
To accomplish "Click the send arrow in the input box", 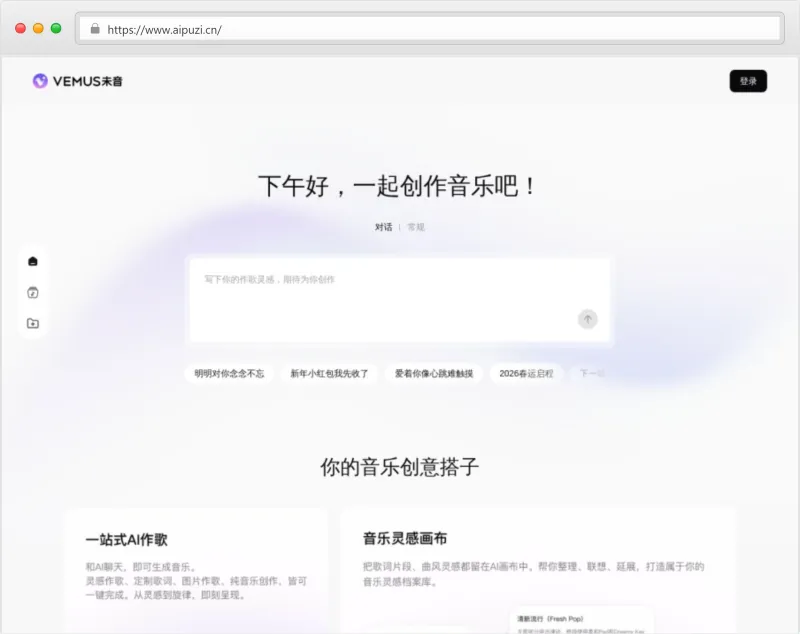I will click(x=588, y=319).
